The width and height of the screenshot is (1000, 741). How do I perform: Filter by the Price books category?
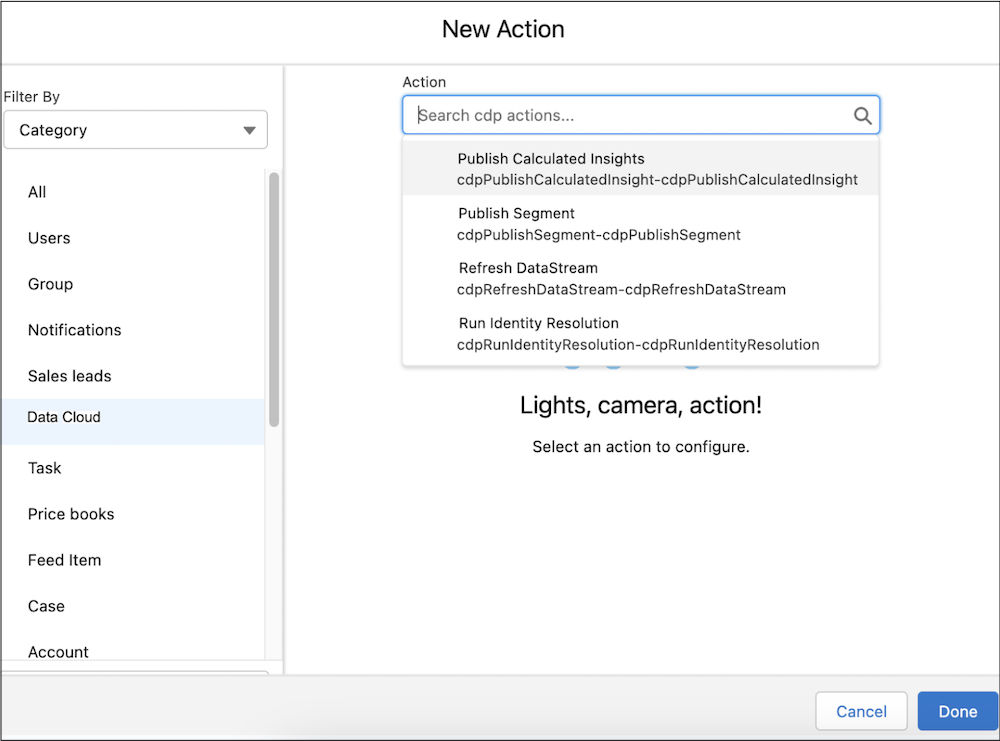133,514
